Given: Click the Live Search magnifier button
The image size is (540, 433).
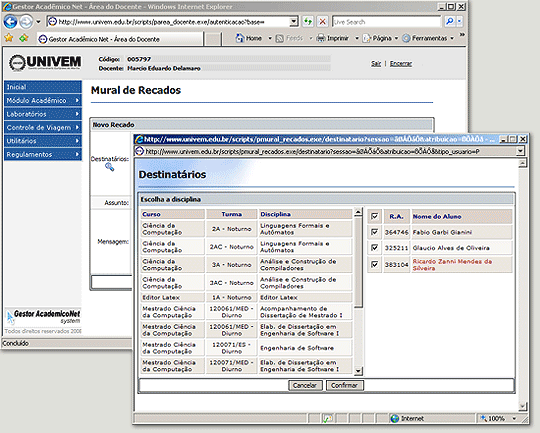Looking at the screenshot, I should click(x=449, y=22).
